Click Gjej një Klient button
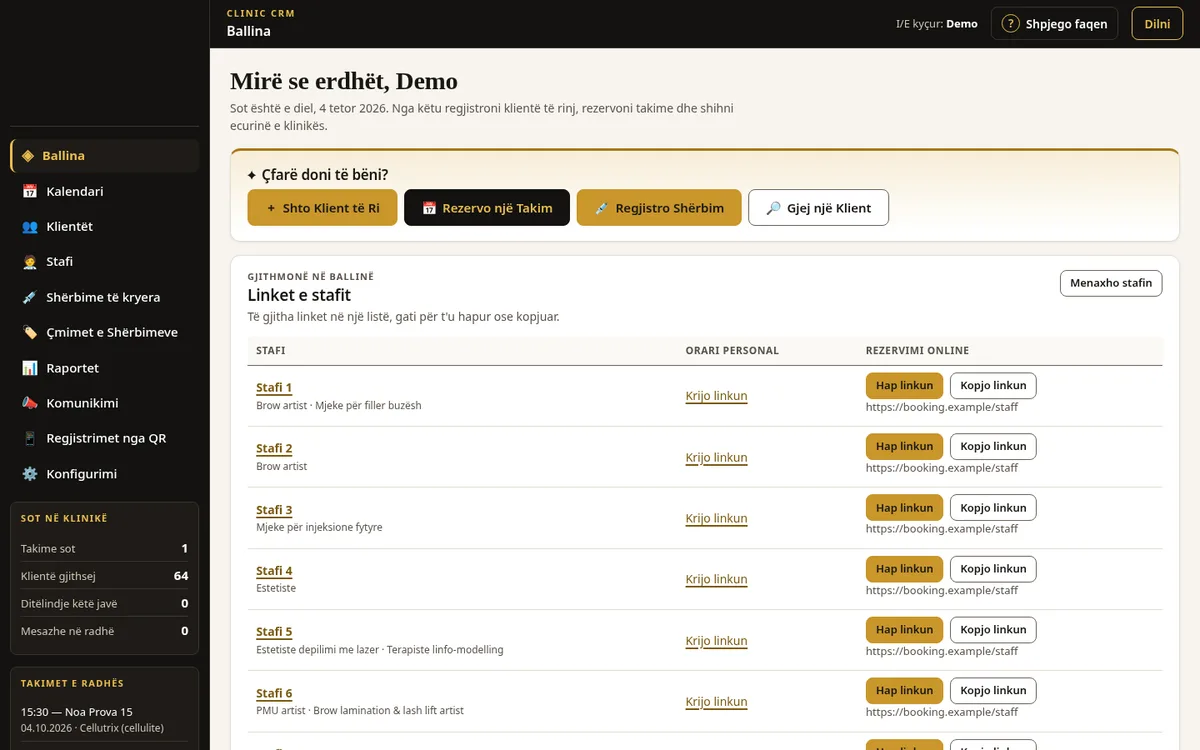 (819, 208)
